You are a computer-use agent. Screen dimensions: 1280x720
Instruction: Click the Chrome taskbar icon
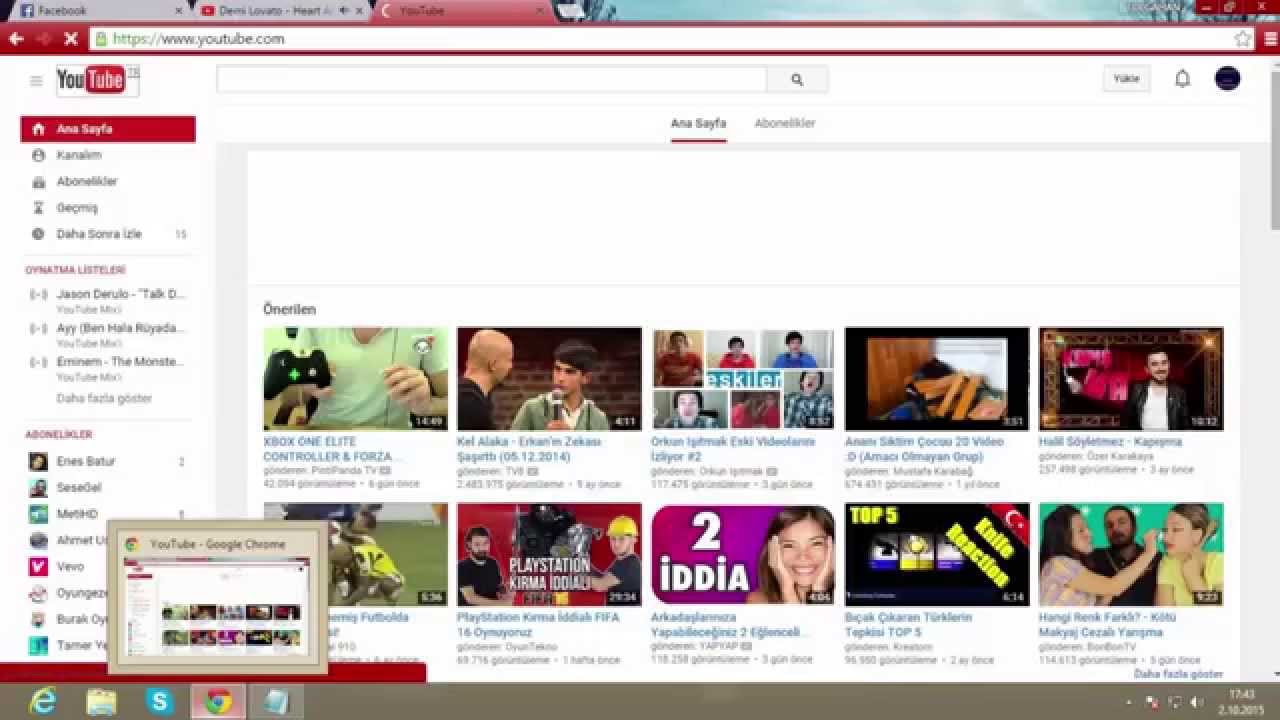pyautogui.click(x=218, y=701)
